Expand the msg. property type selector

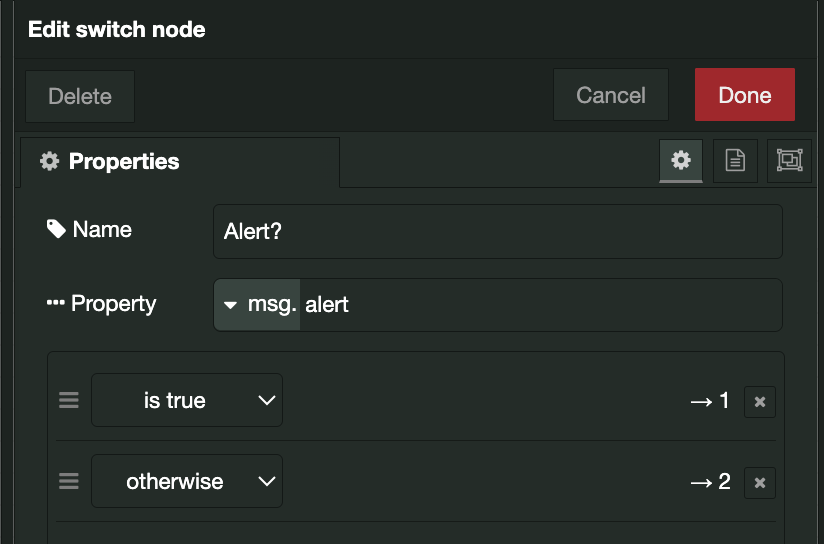pos(257,305)
